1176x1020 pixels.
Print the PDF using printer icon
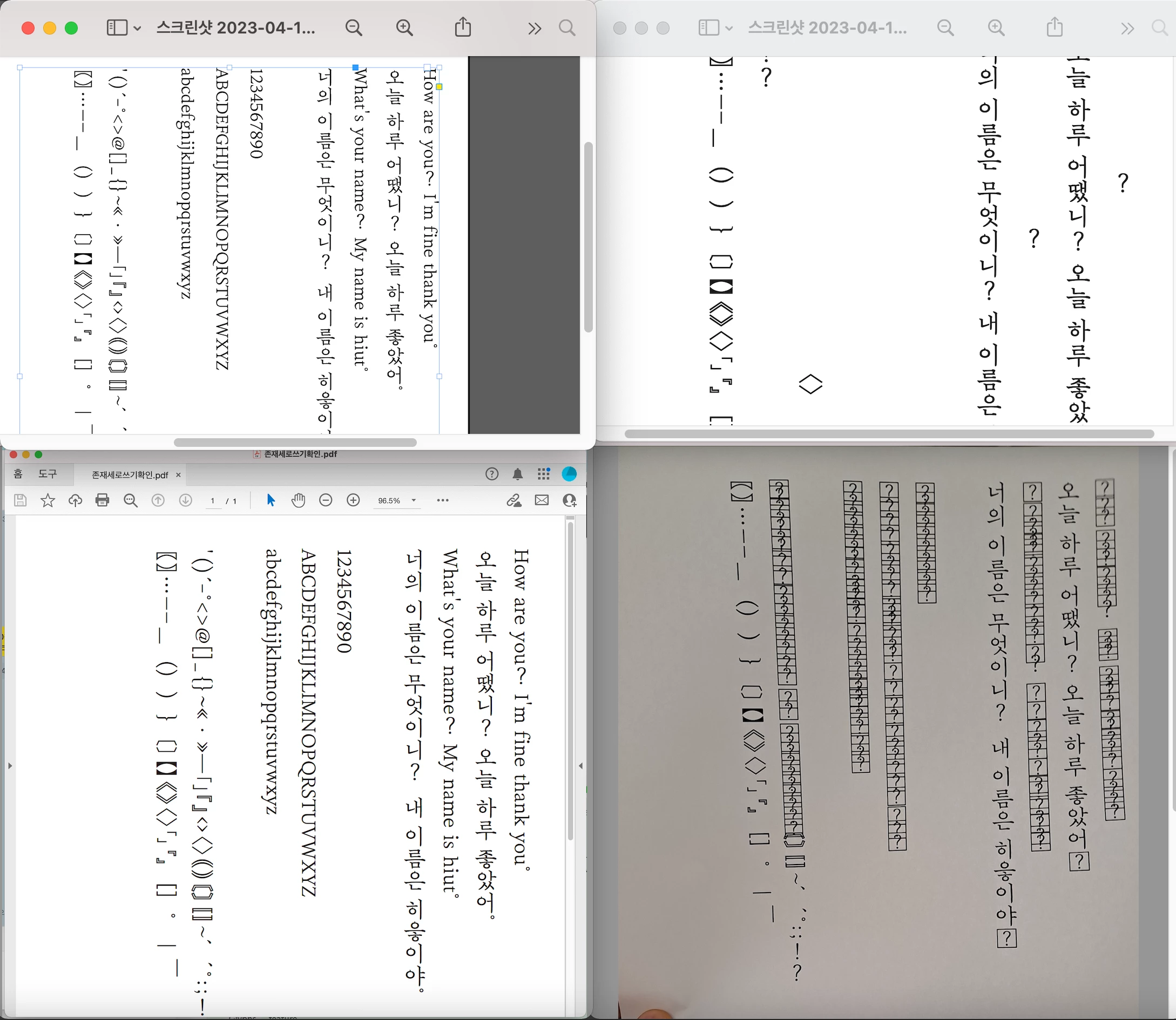103,500
